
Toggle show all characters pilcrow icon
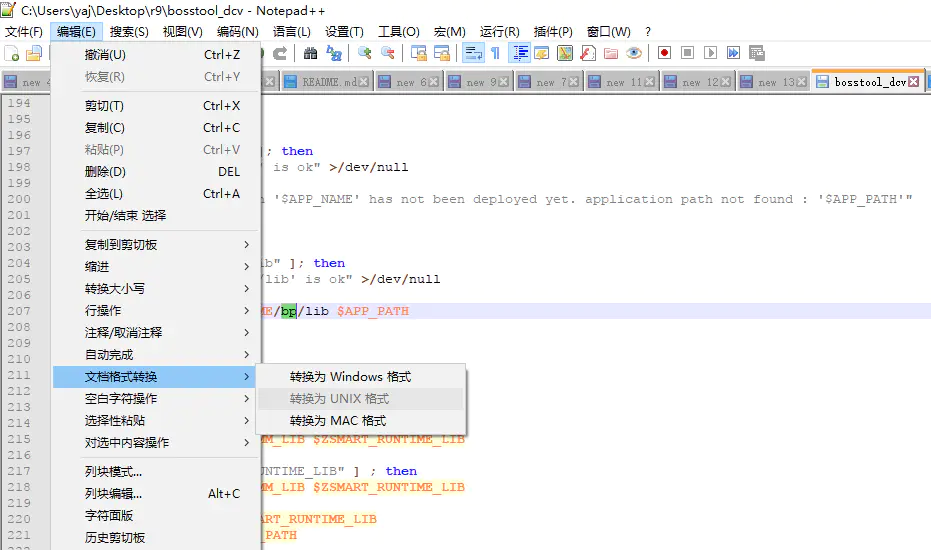pos(495,53)
